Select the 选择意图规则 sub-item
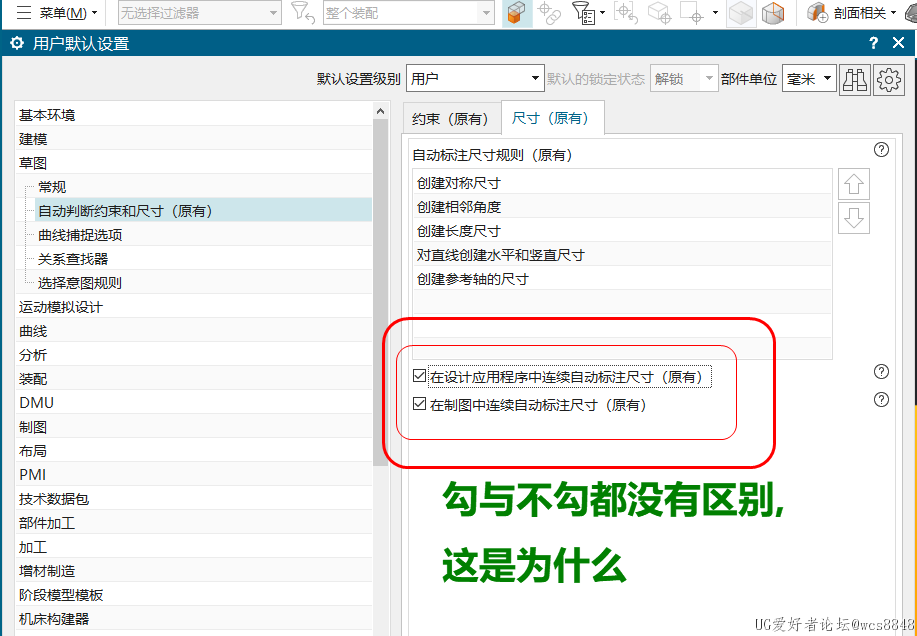Viewport: 917px width, 636px height. tap(204, 283)
